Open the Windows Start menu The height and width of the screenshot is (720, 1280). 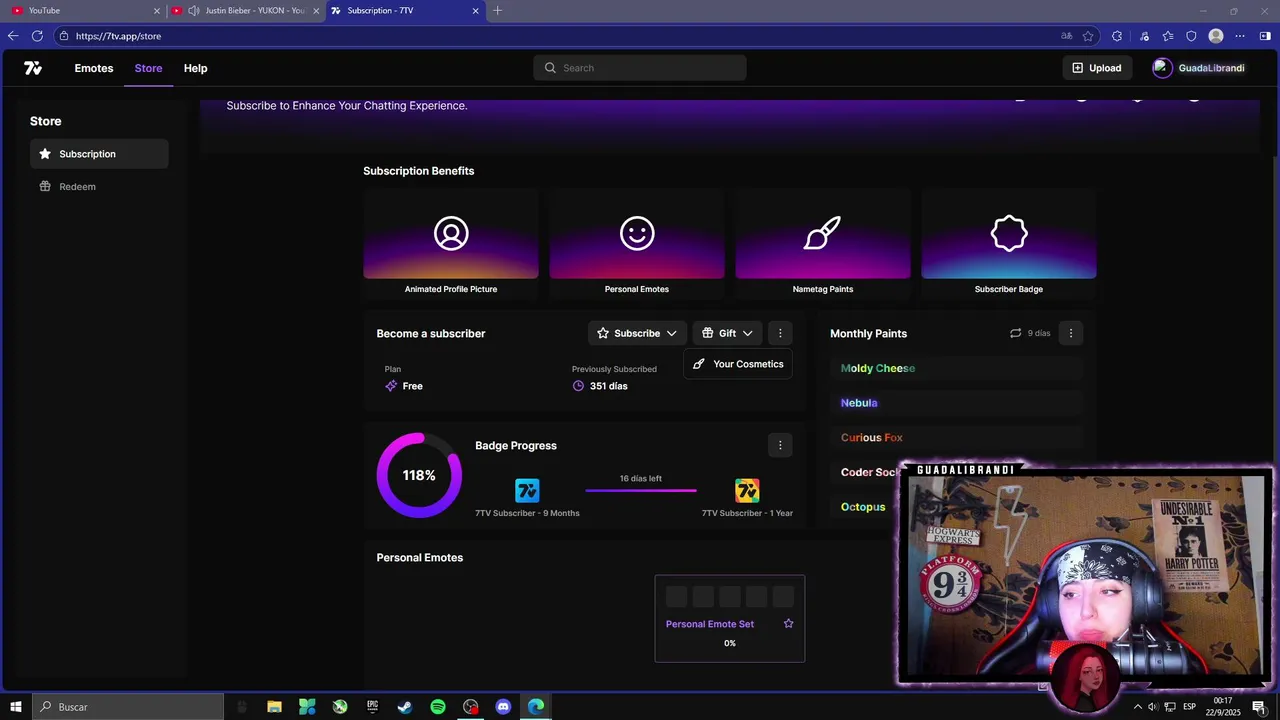coord(15,707)
